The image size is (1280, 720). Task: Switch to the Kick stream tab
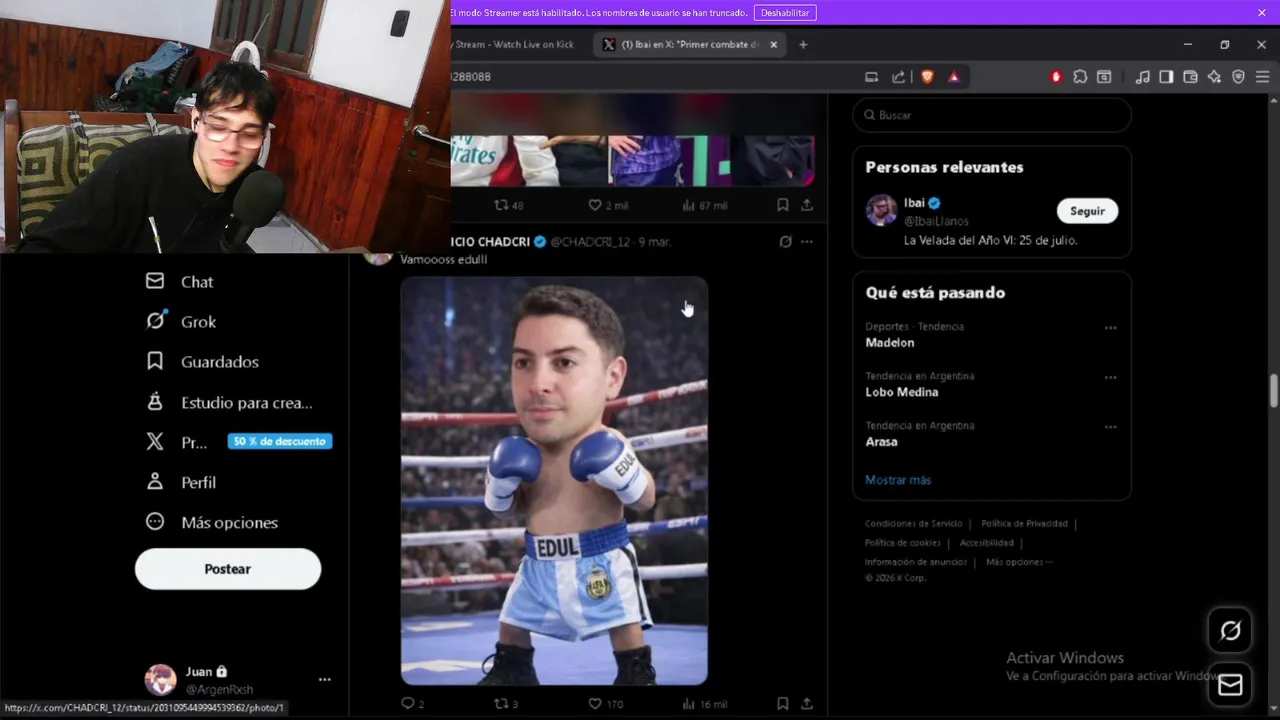coord(514,45)
